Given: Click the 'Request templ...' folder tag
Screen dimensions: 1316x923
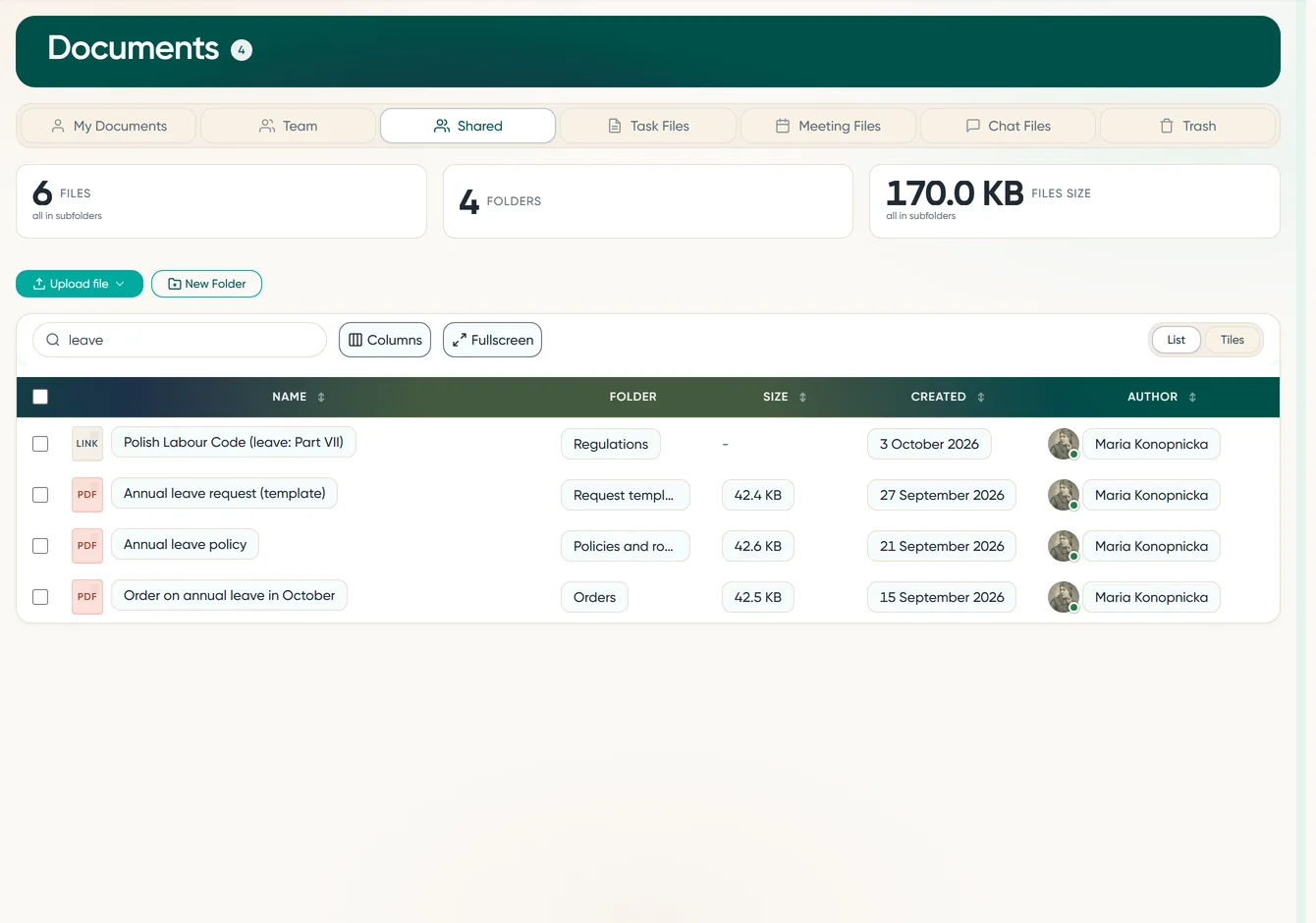Looking at the screenshot, I should 625,495.
